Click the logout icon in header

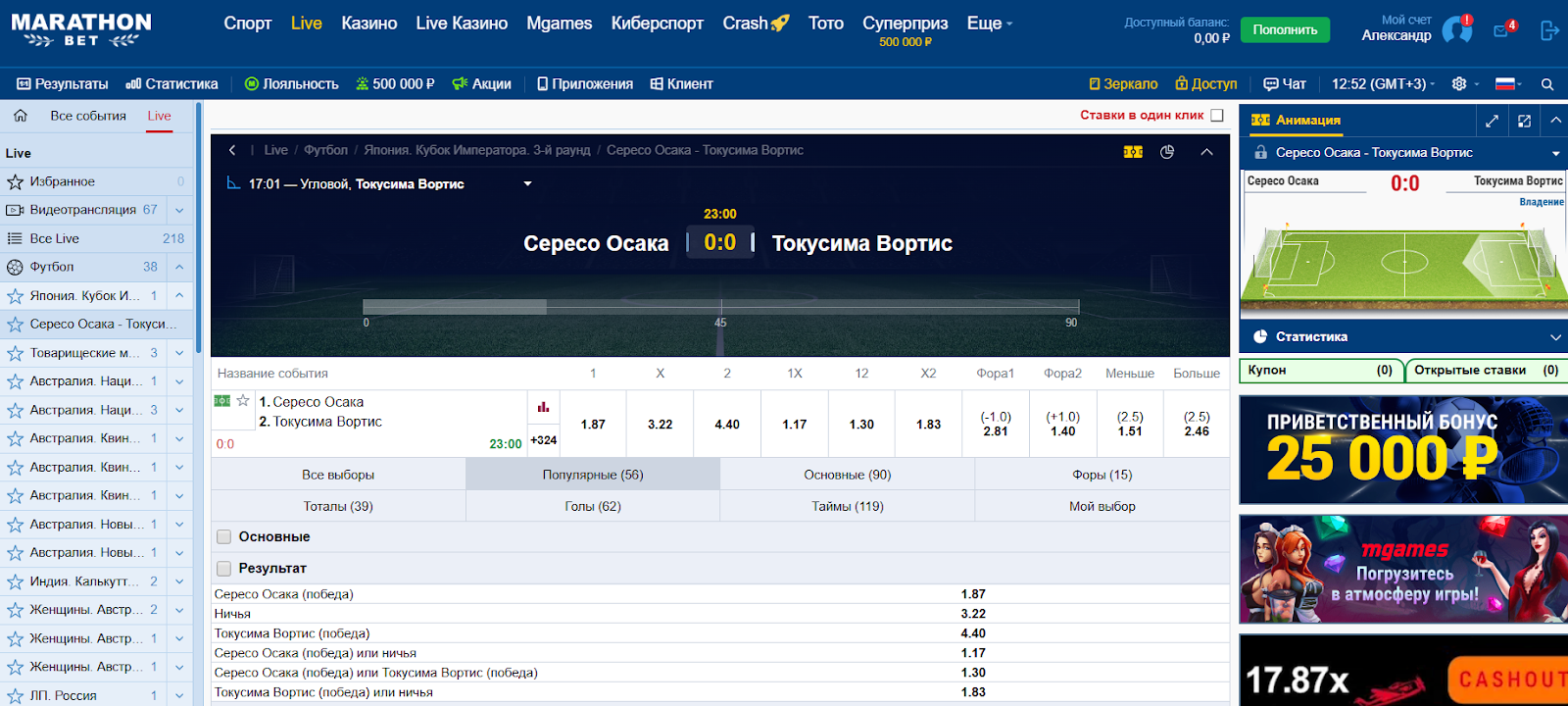coord(1549,30)
